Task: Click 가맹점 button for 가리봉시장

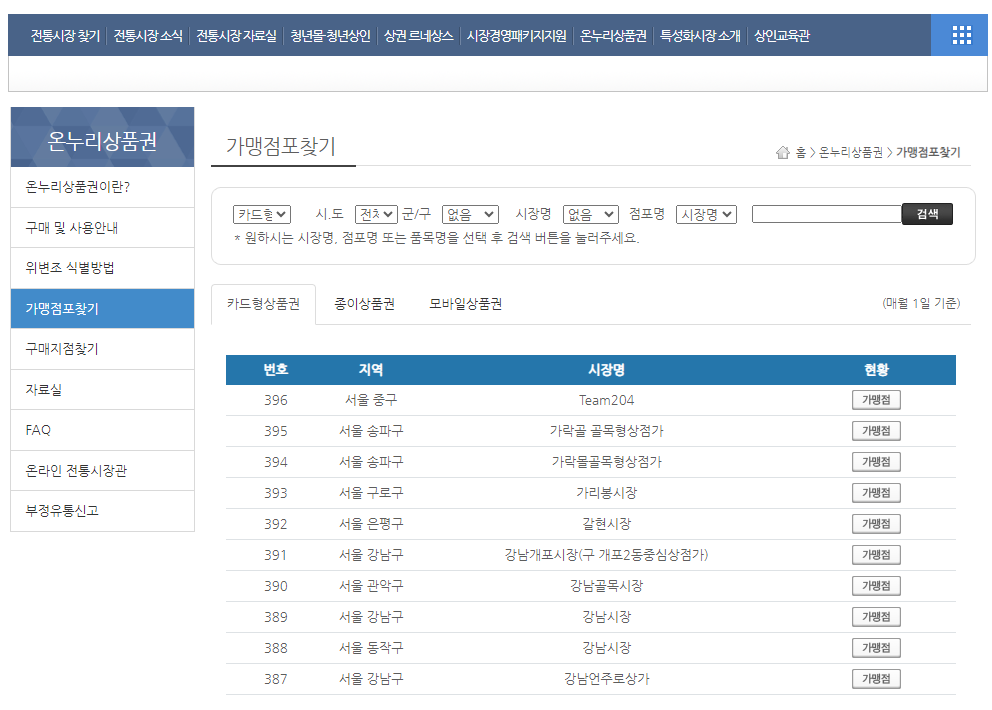Action: point(876,493)
